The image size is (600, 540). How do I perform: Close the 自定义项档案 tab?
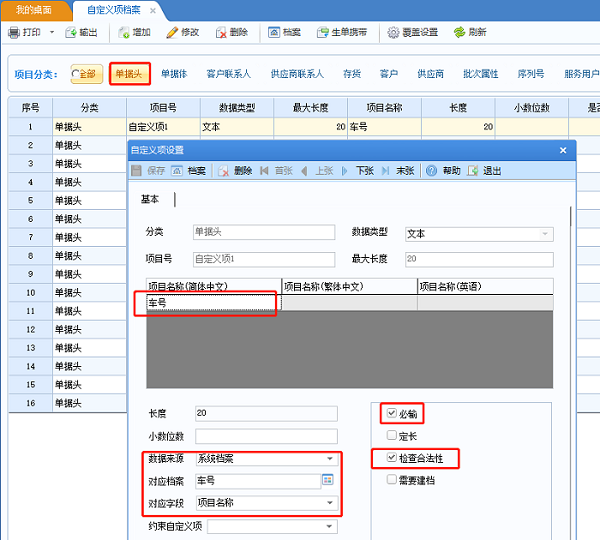coord(153,11)
